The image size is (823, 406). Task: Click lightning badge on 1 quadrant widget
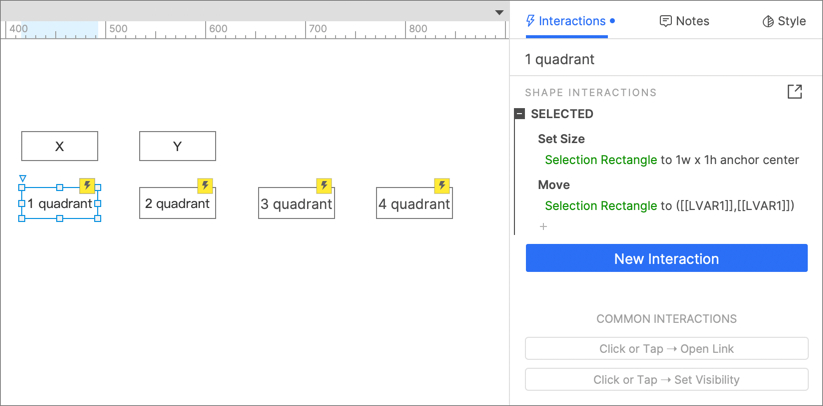(x=87, y=186)
